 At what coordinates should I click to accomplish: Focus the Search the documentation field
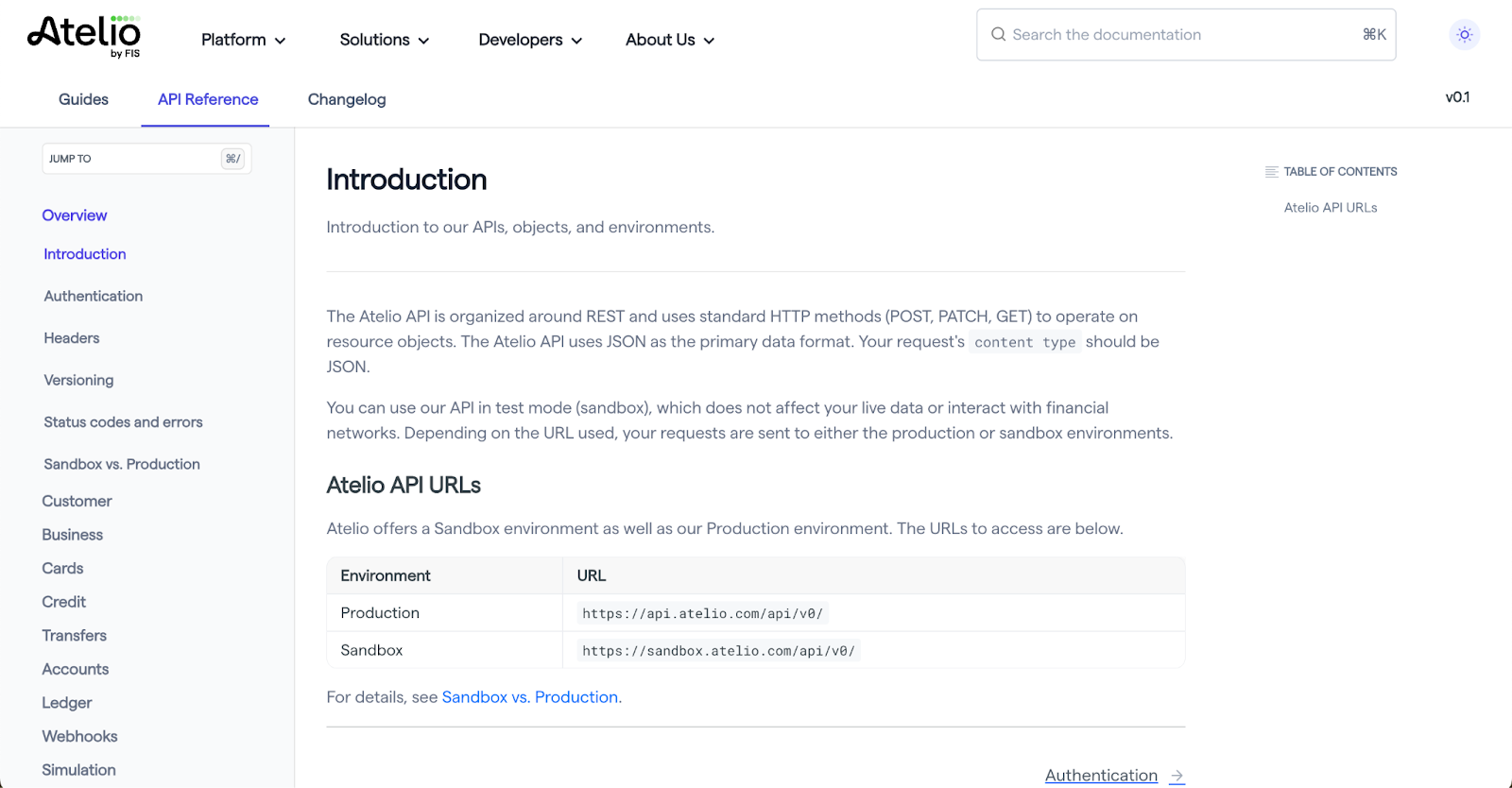[x=1186, y=35]
